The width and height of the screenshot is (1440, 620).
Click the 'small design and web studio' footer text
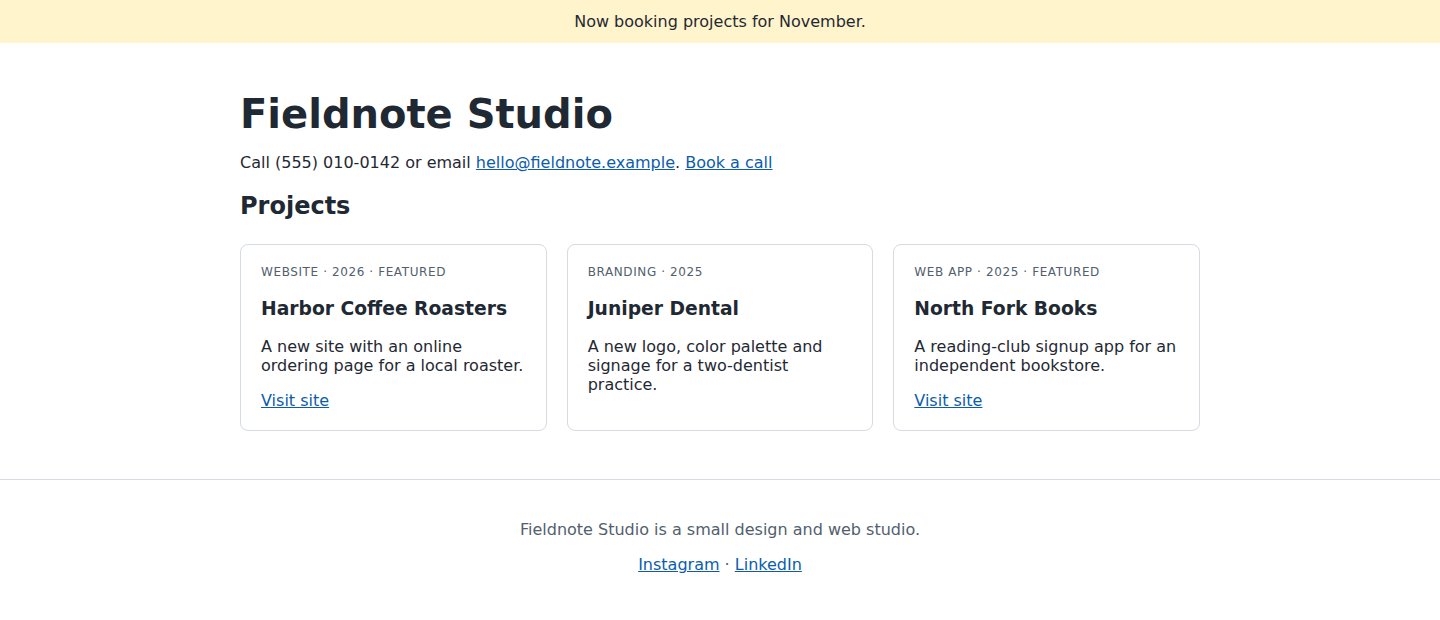(x=720, y=529)
